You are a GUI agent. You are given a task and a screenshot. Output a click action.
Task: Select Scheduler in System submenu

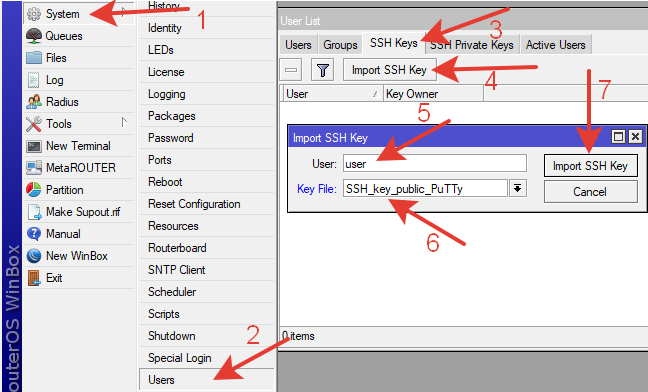point(207,292)
